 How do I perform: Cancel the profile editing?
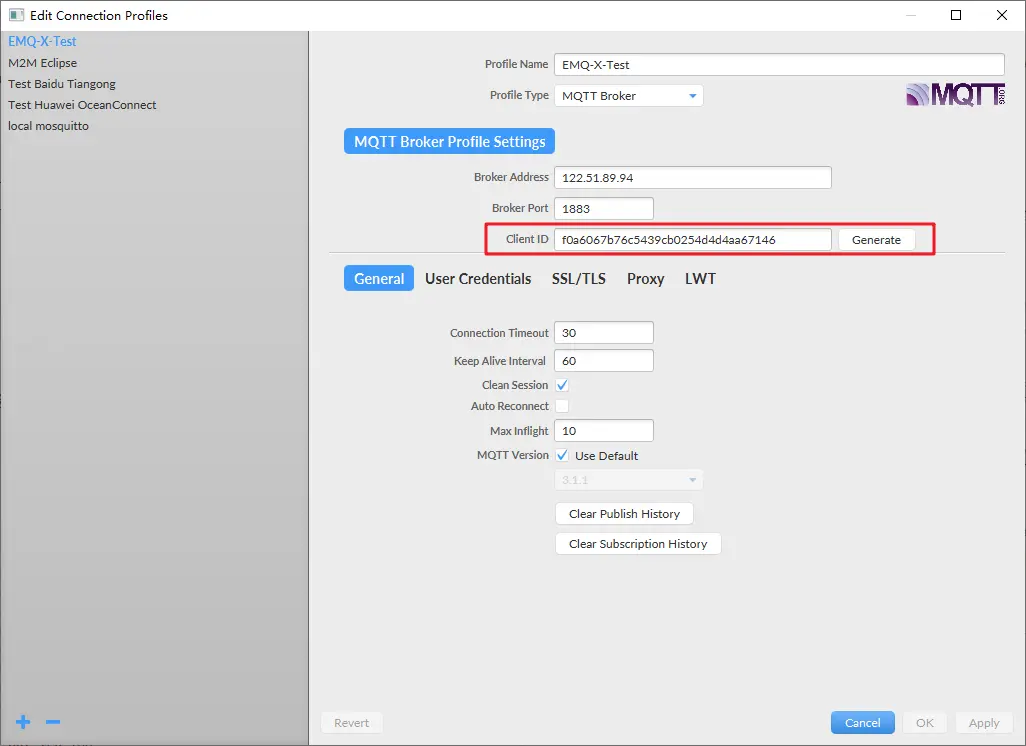click(862, 722)
